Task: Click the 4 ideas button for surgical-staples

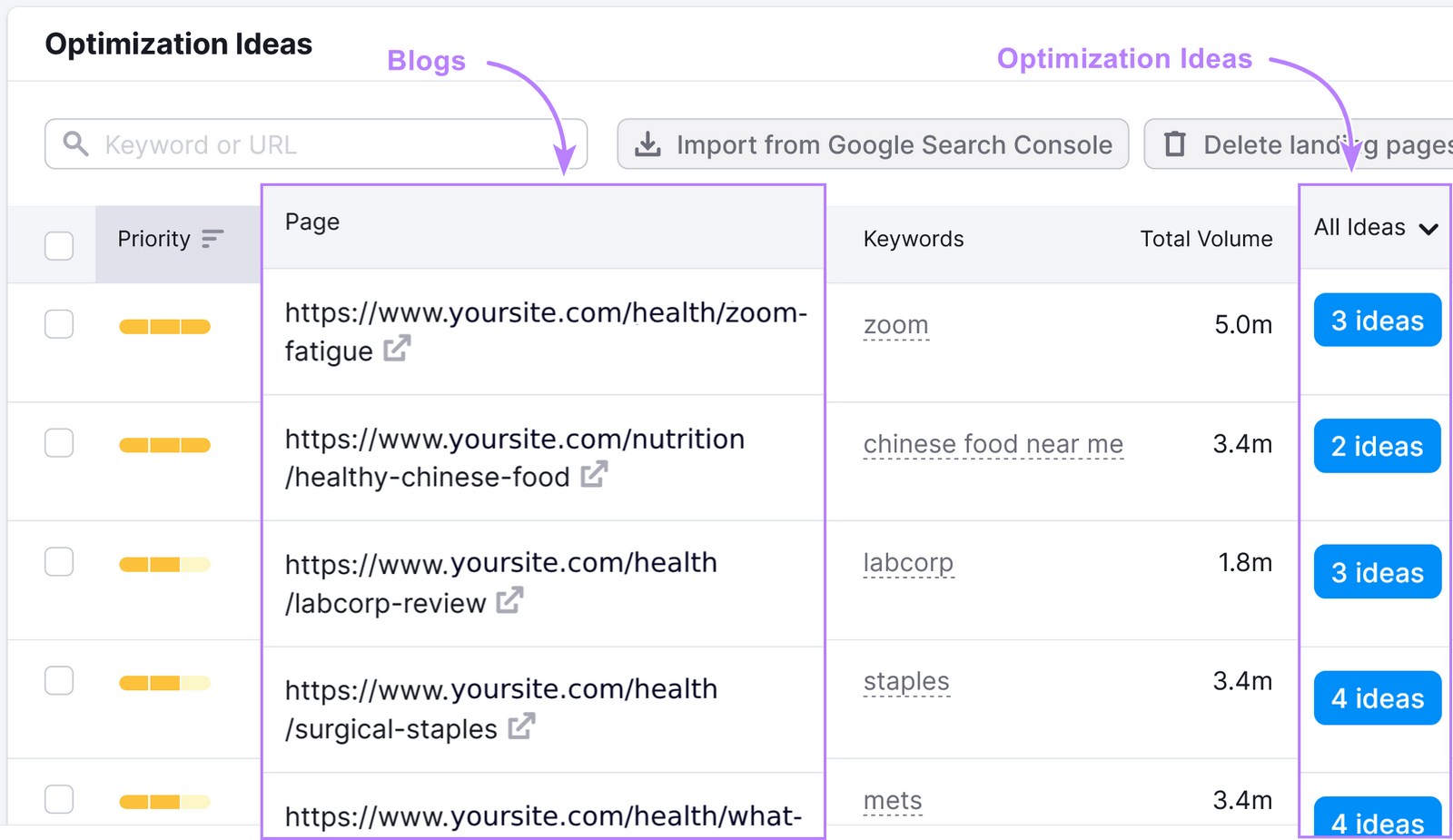Action: (1377, 697)
